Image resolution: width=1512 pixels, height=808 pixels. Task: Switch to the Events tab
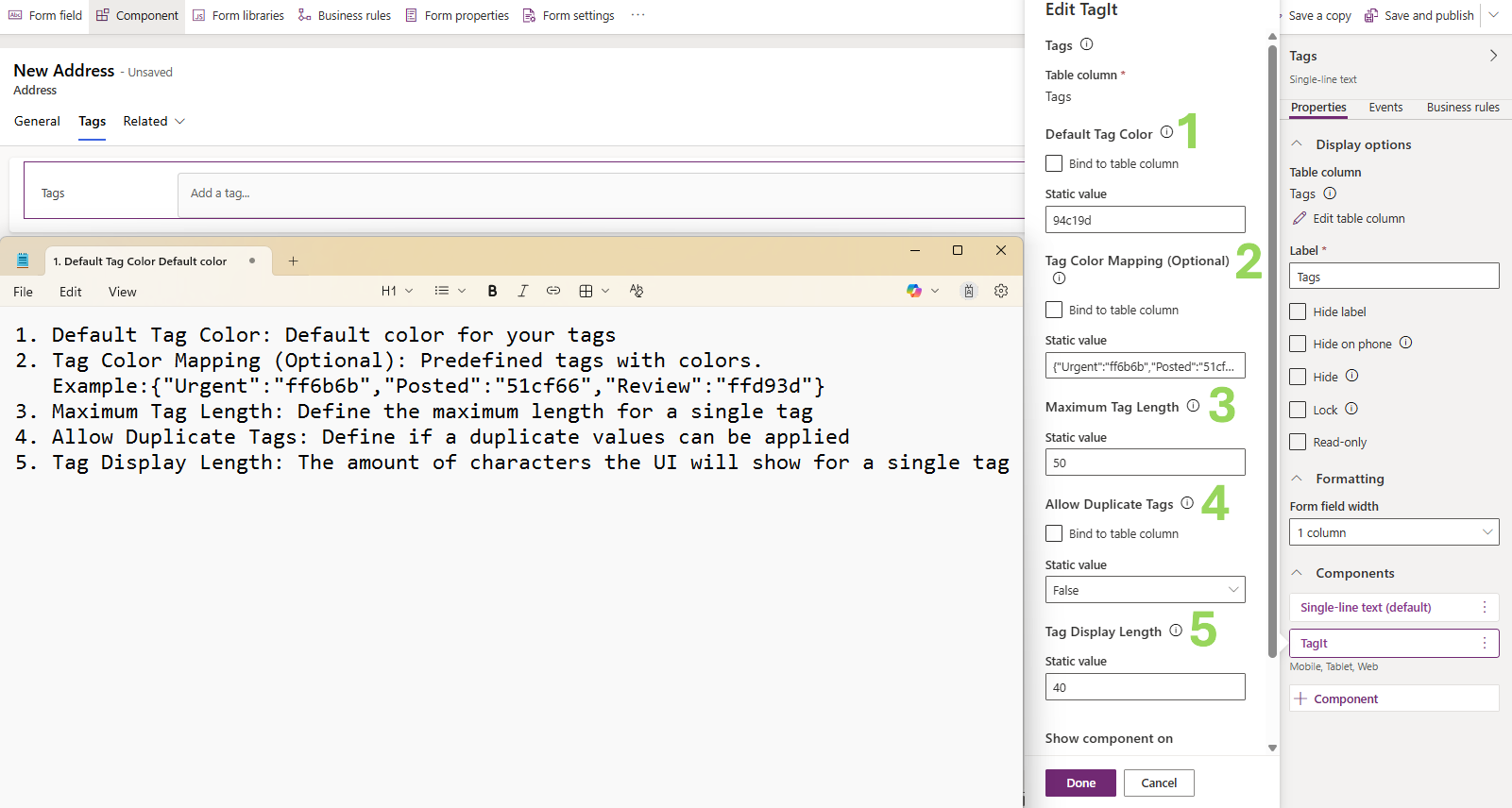point(1385,108)
